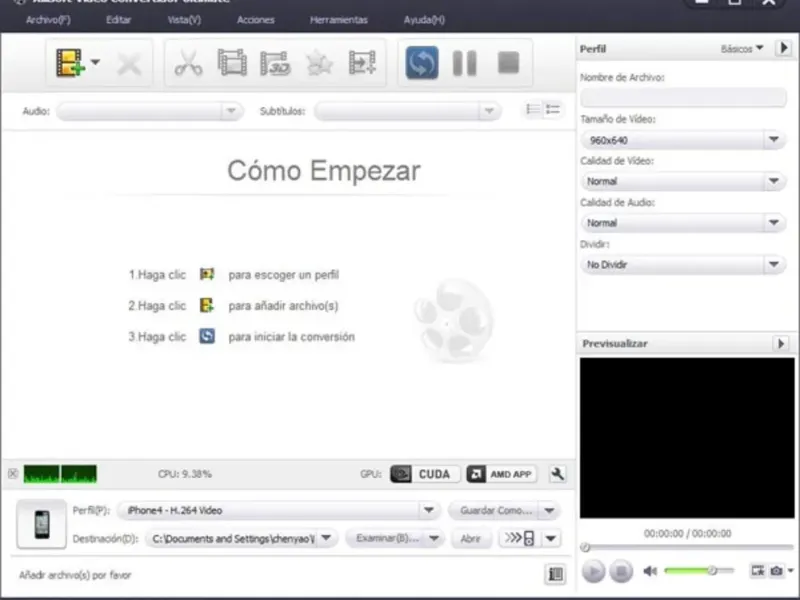Switch to simple list view
The width and height of the screenshot is (800, 600).
pos(533,109)
